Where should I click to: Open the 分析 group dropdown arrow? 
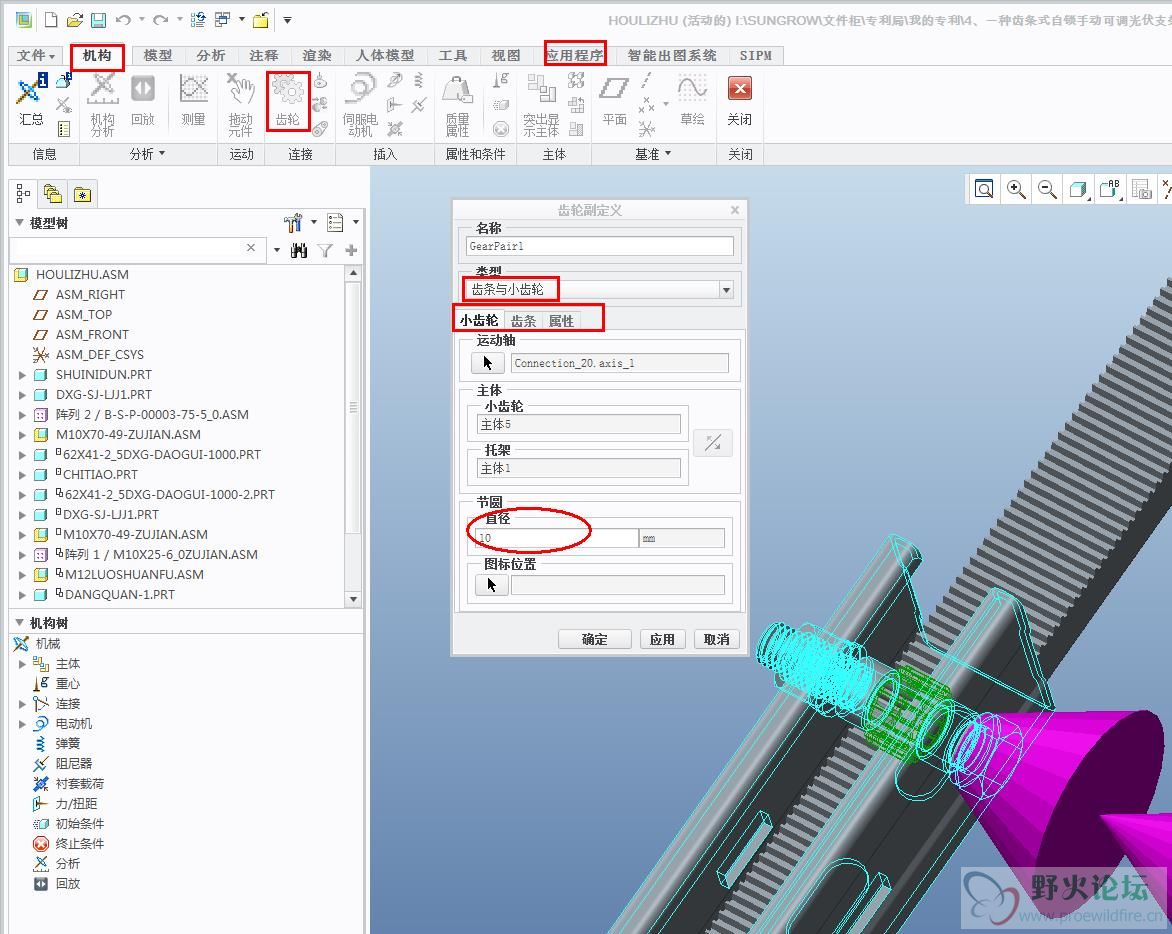[162, 153]
